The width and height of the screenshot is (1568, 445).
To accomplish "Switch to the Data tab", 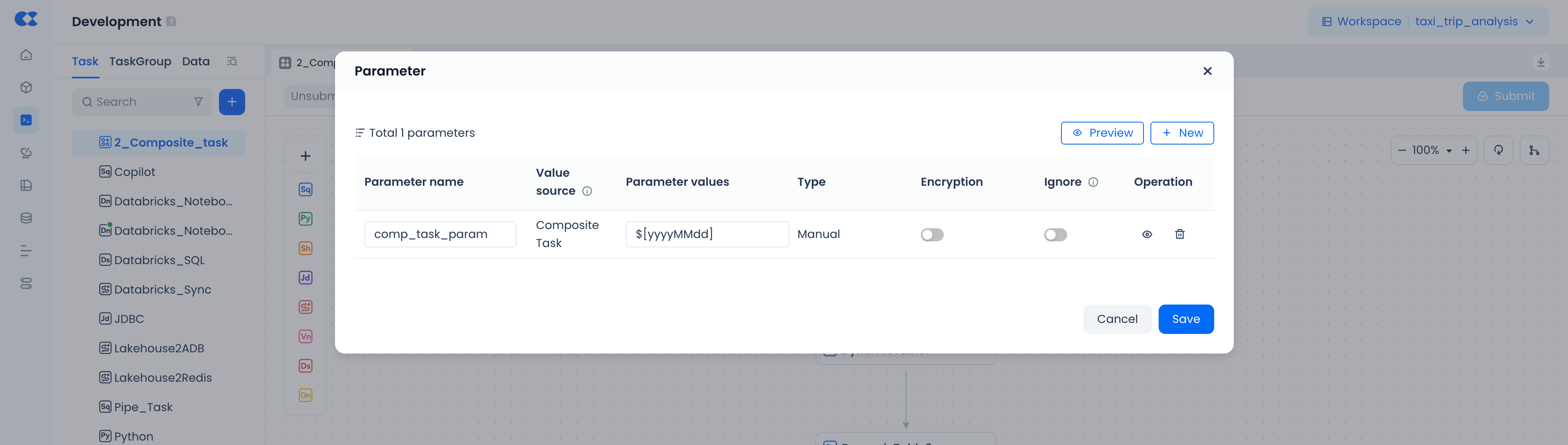I will click(x=195, y=61).
